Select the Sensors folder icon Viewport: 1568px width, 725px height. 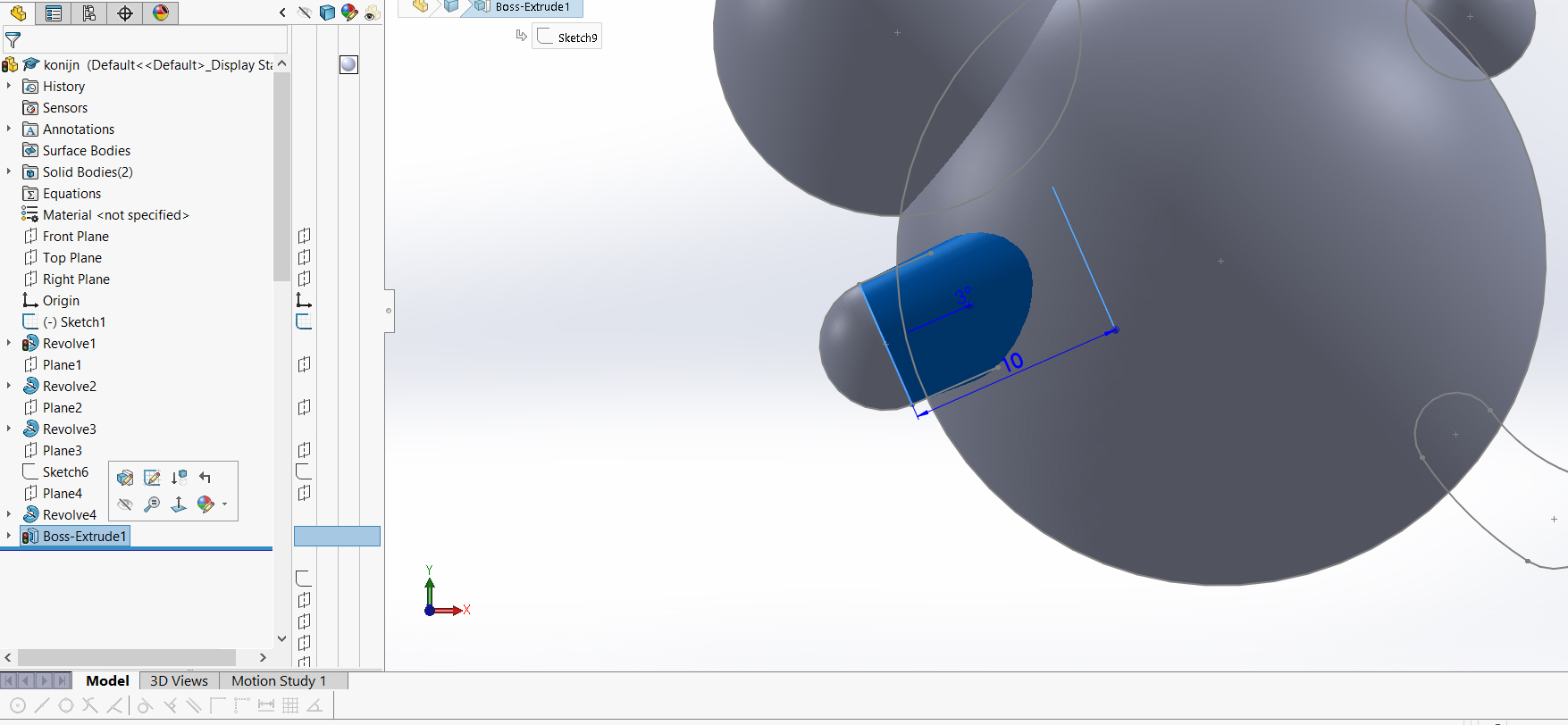(x=30, y=108)
